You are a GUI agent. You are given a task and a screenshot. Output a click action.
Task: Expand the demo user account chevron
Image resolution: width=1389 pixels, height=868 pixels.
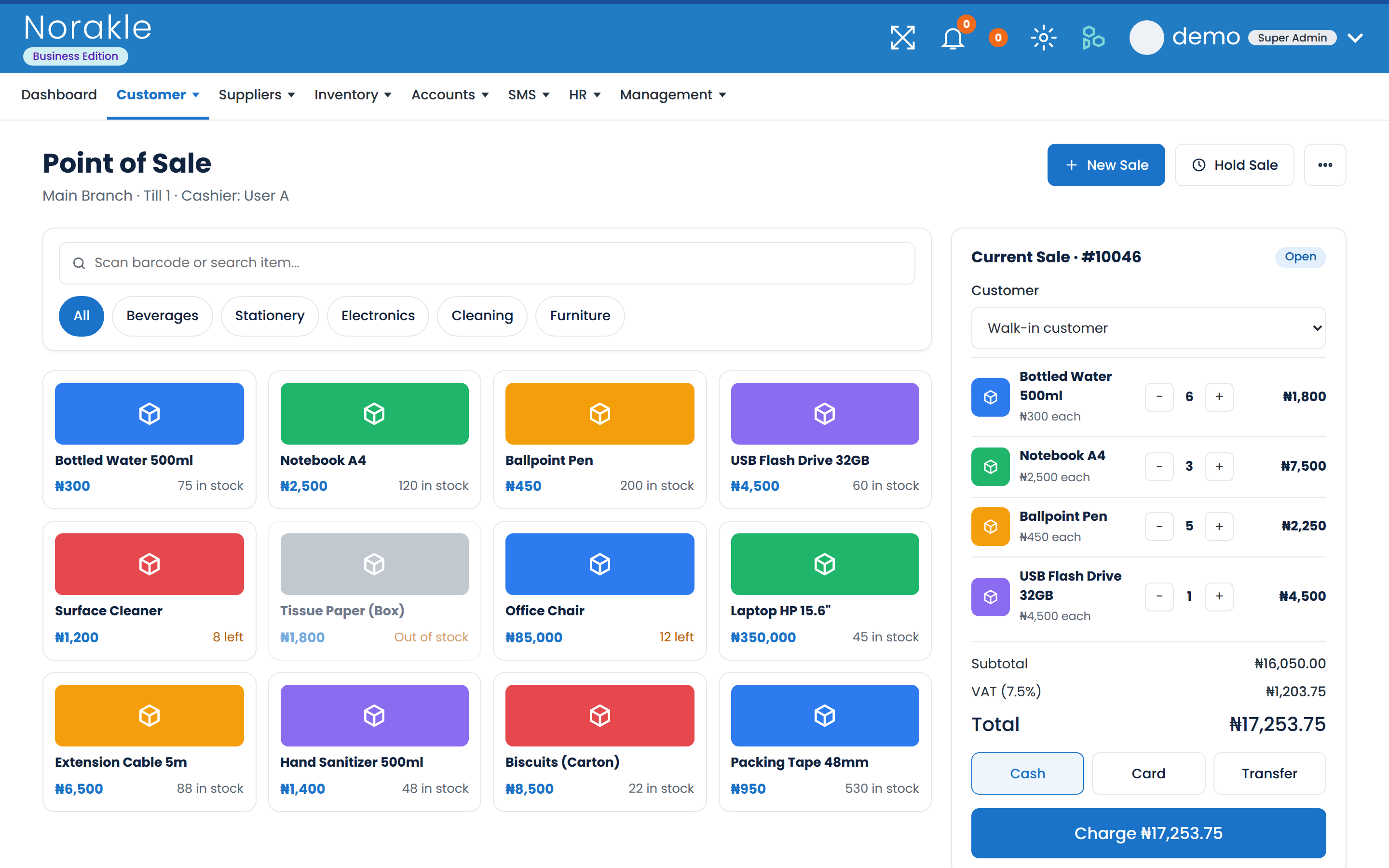pos(1355,38)
